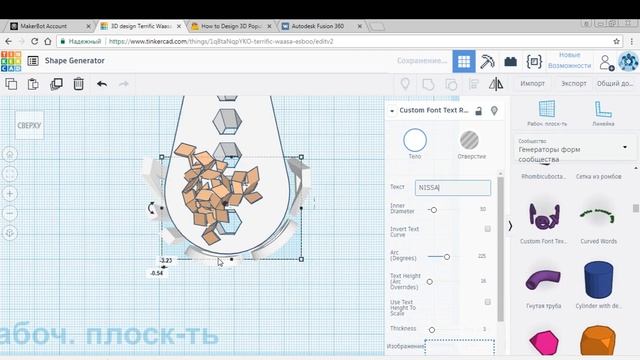
Task: Click the Ungroup shapes icon
Action: 451,84
